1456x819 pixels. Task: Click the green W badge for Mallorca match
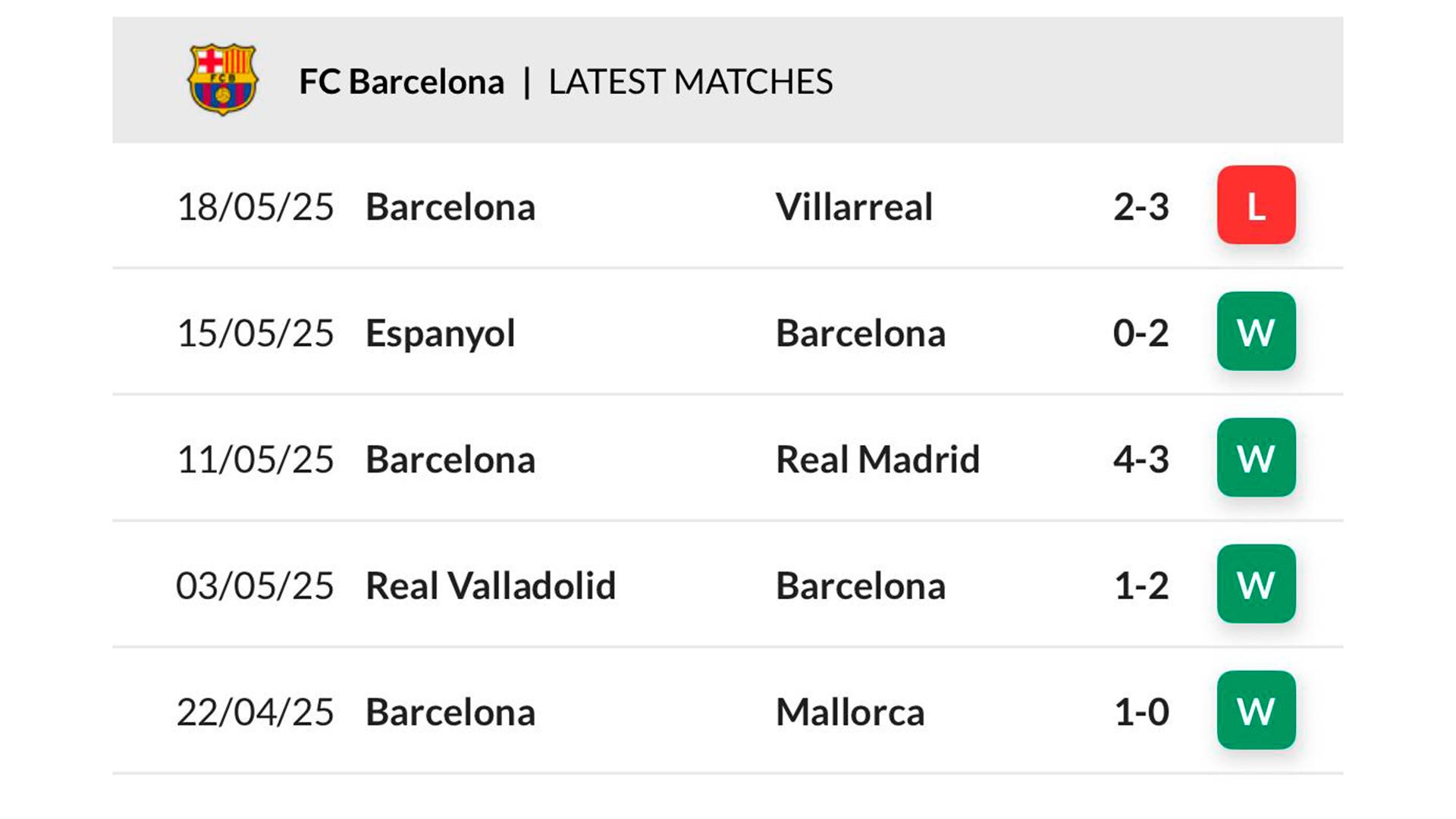click(x=1256, y=711)
